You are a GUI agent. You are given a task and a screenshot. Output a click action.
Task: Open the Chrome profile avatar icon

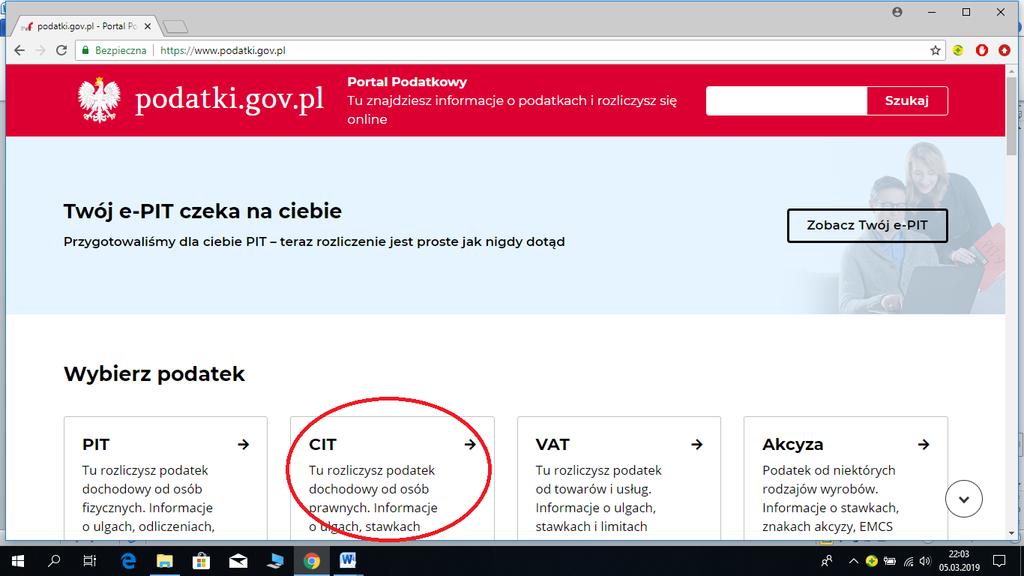pos(897,12)
